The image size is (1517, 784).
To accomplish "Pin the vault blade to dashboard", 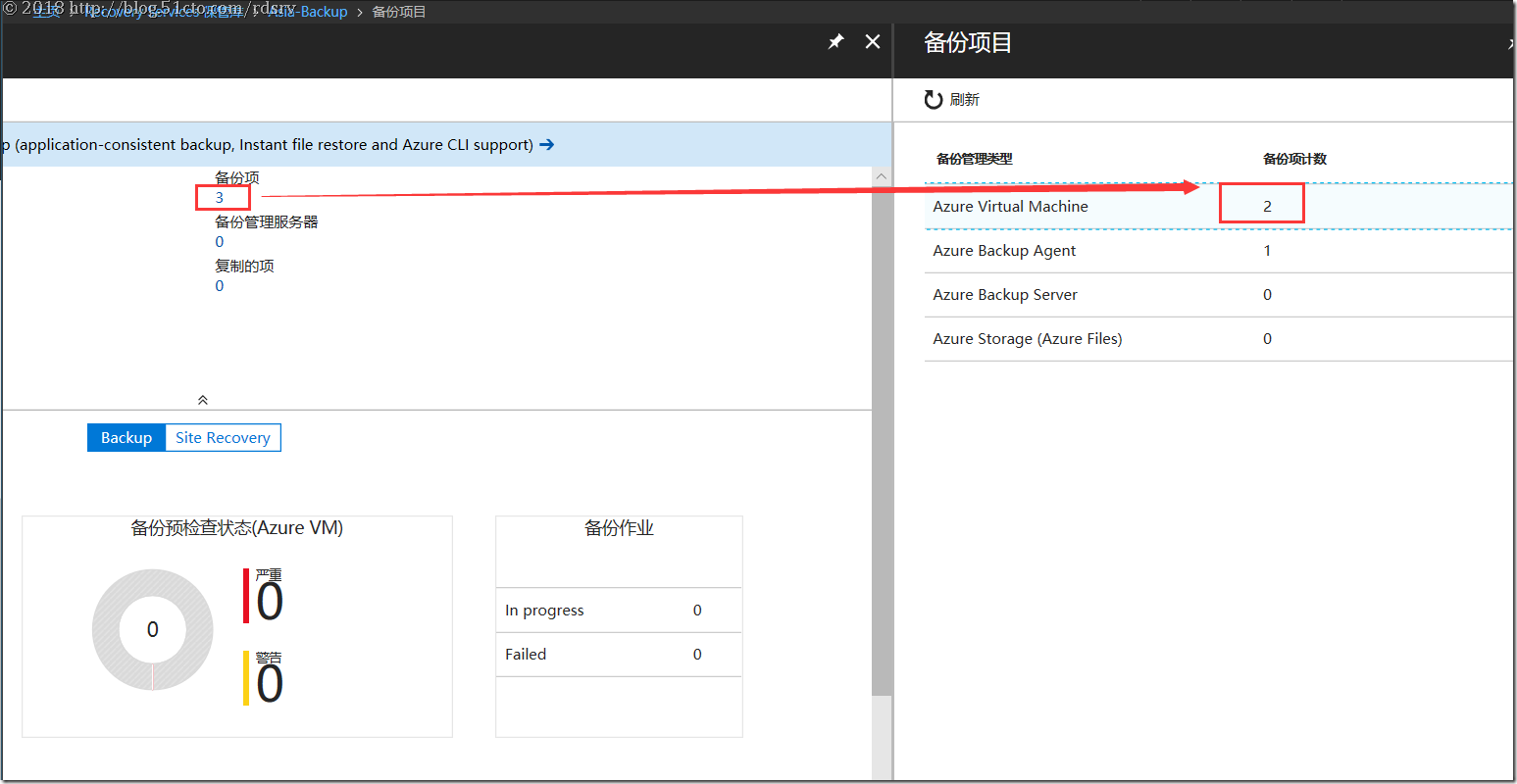I will point(835,41).
